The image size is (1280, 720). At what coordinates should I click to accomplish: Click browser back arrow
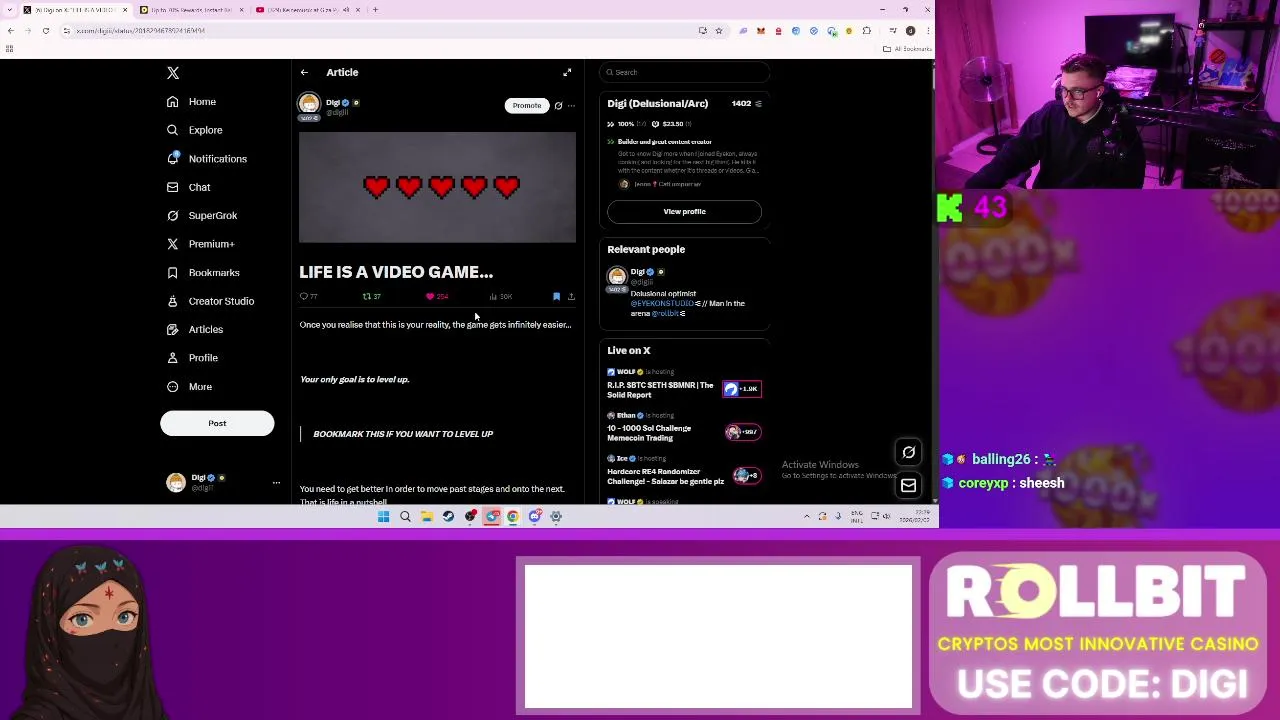10,31
